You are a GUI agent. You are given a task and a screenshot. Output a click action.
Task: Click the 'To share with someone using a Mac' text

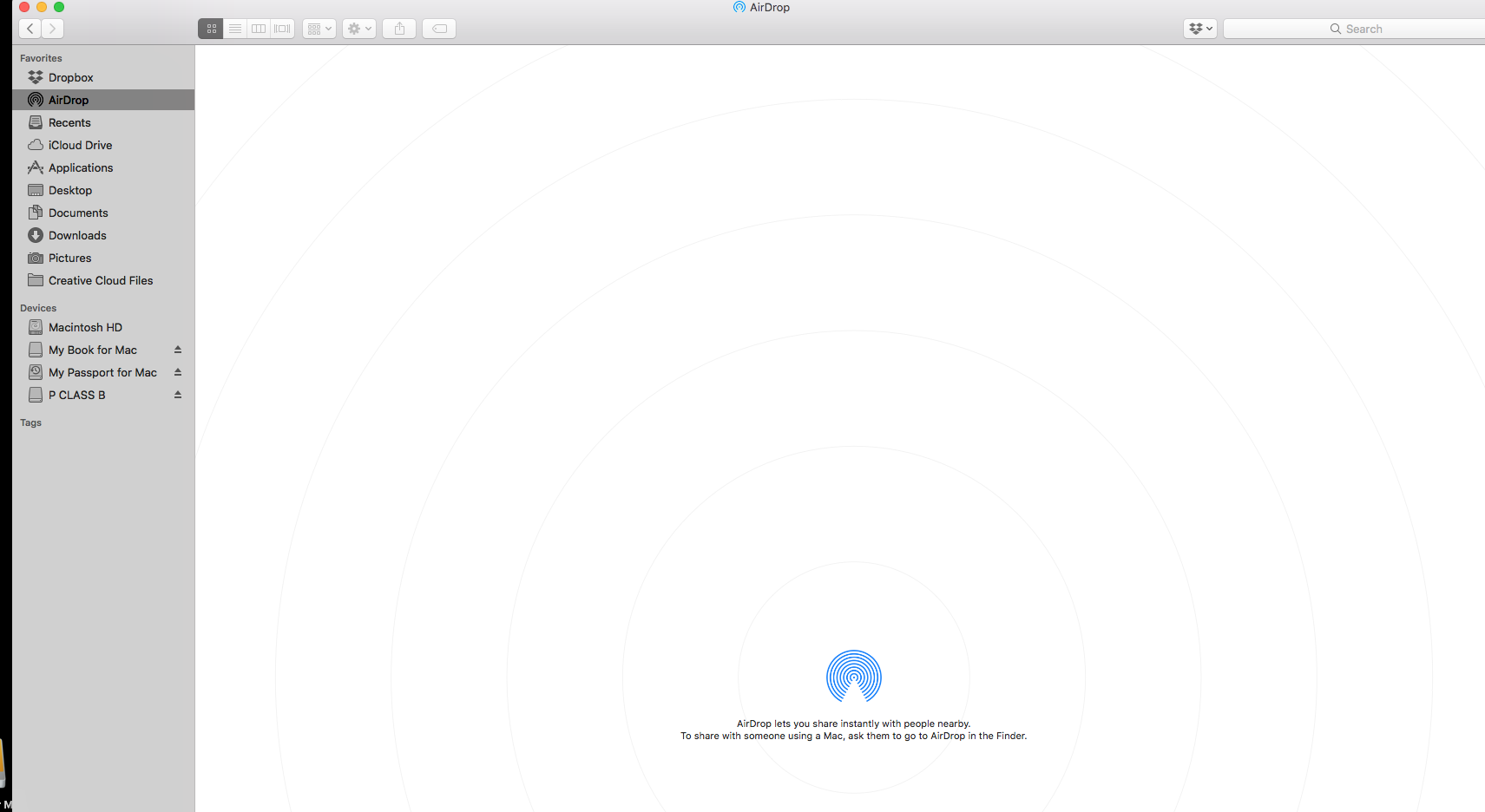(854, 736)
